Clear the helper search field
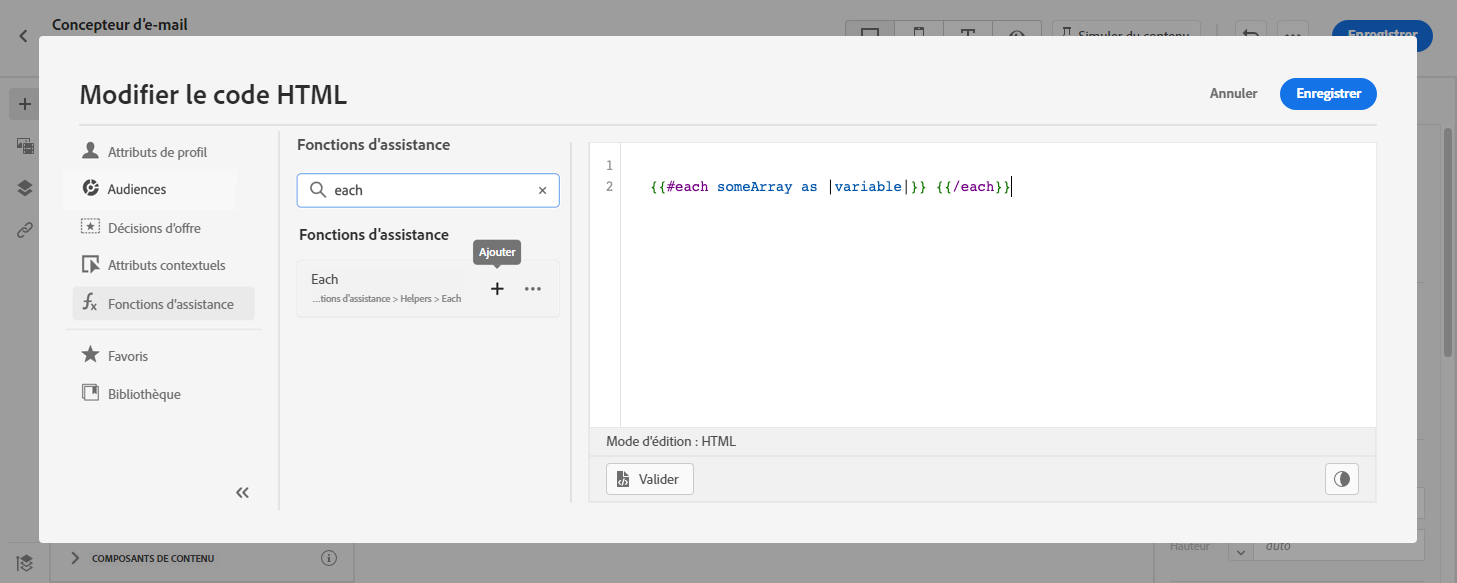The height and width of the screenshot is (583, 1457). (x=543, y=190)
